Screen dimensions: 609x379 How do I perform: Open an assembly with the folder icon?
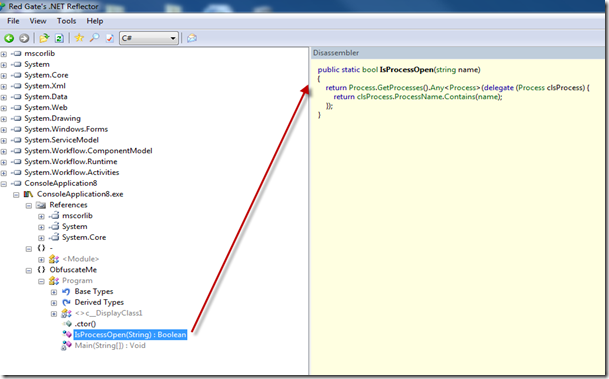[44, 38]
